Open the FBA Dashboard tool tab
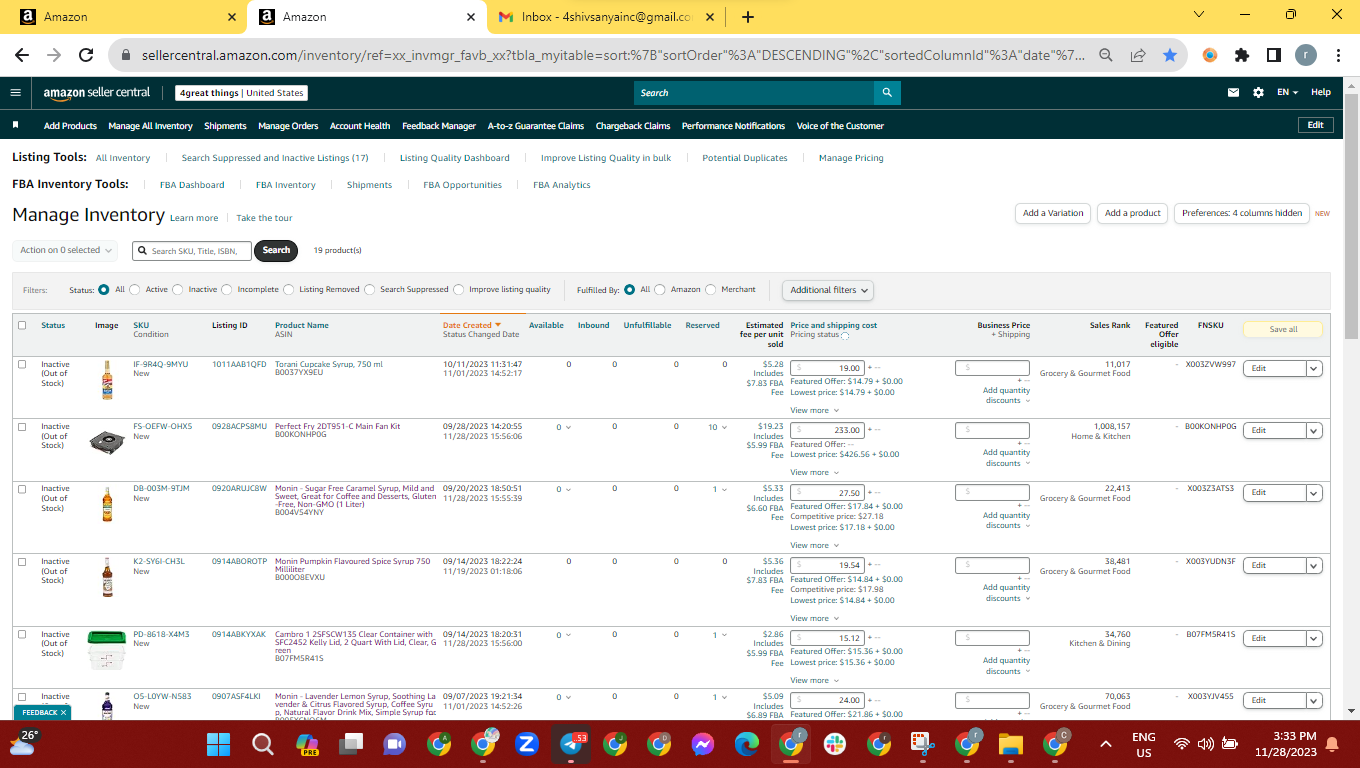The width and height of the screenshot is (1360, 768). 192,185
